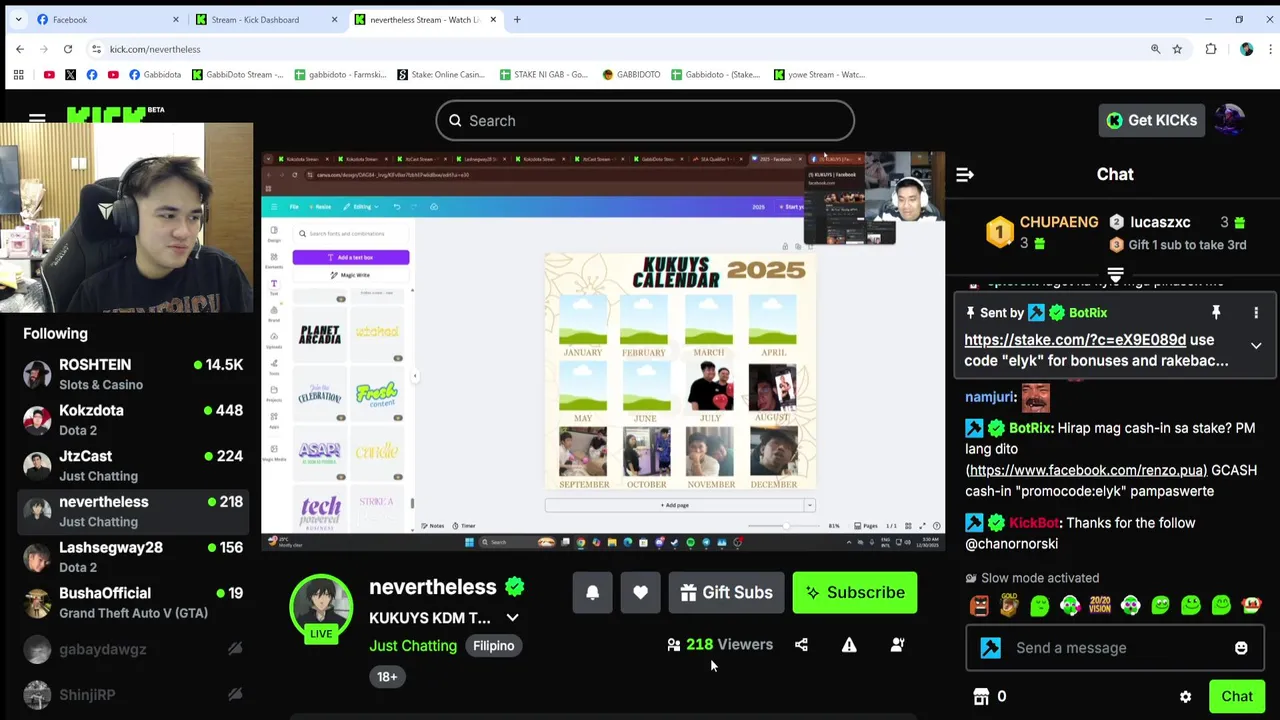
Task: Click the Filipino language tag
Action: [x=493, y=646]
